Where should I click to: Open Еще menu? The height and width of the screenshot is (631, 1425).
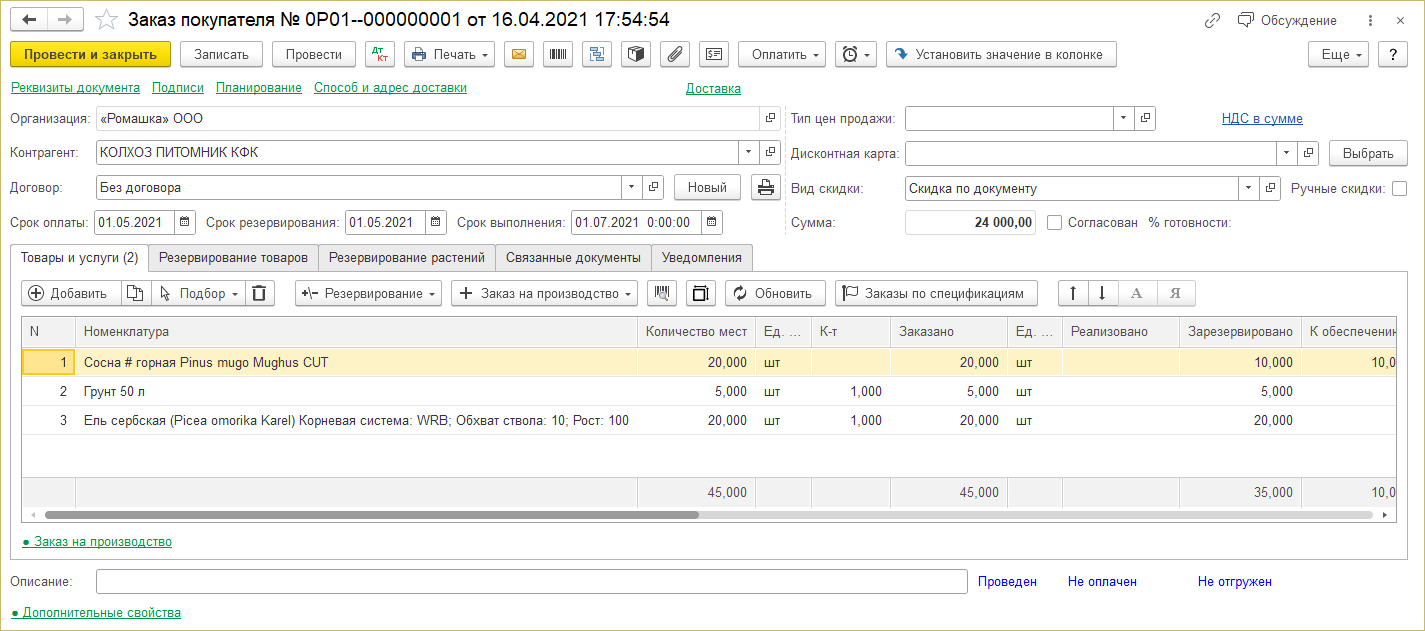[x=1339, y=54]
